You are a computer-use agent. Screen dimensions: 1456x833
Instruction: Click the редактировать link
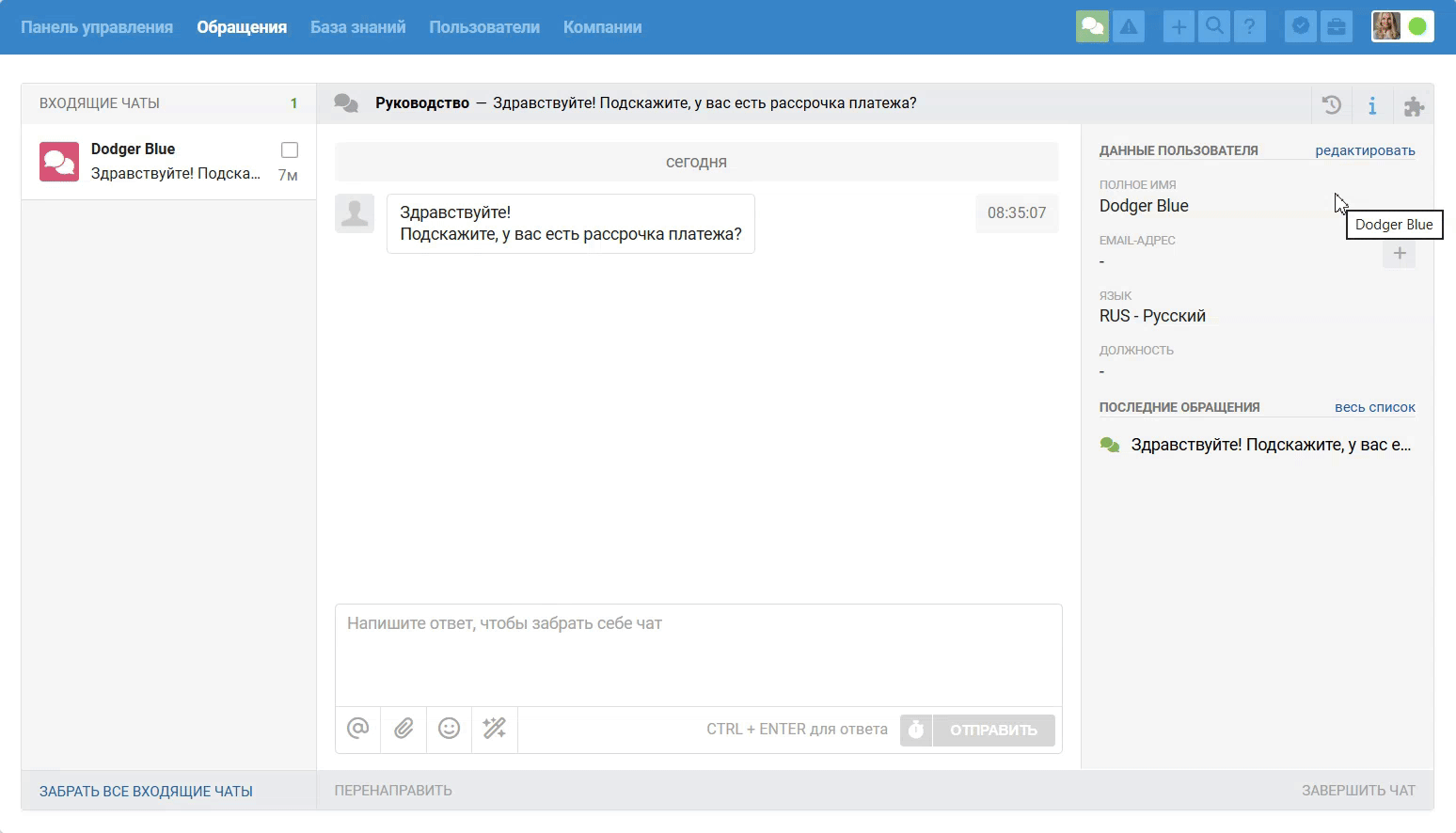[x=1365, y=150]
